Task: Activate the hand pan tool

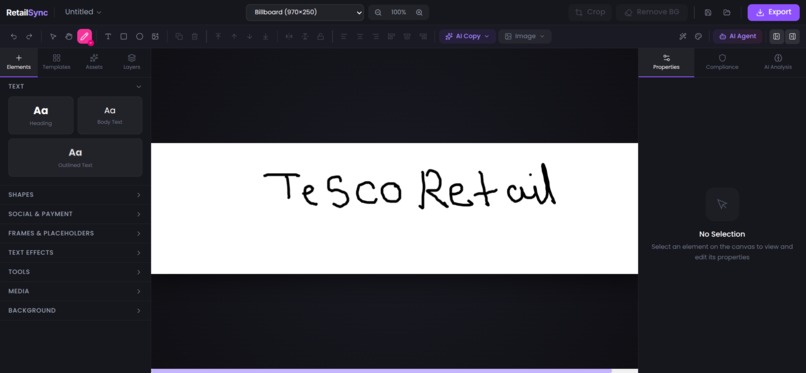Action: 69,36
